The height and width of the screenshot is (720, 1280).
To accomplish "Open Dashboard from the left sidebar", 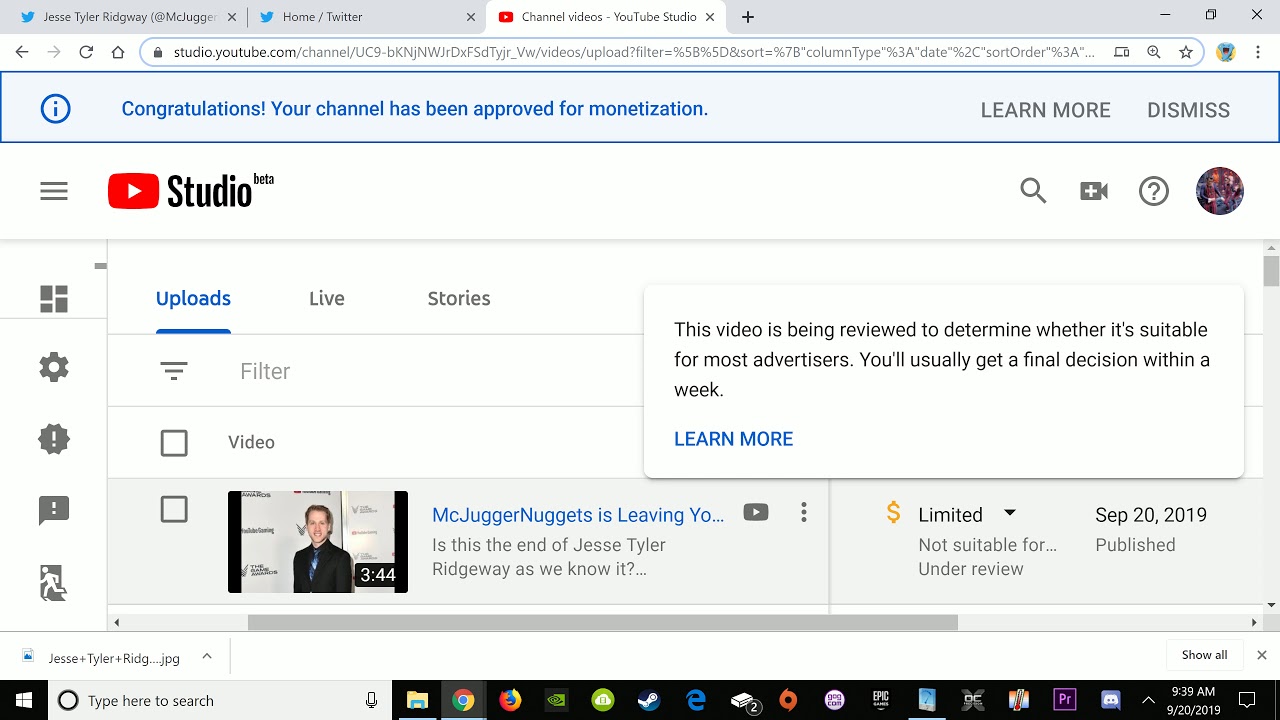I will click(x=54, y=299).
